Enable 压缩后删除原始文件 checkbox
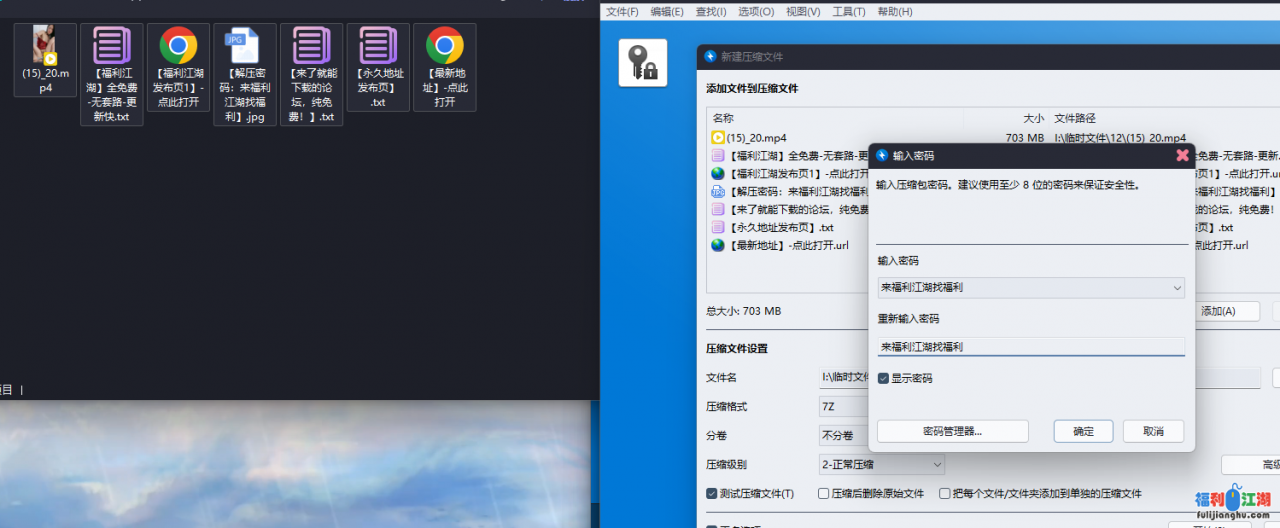Screen dimensions: 1280x528 [x=824, y=494]
